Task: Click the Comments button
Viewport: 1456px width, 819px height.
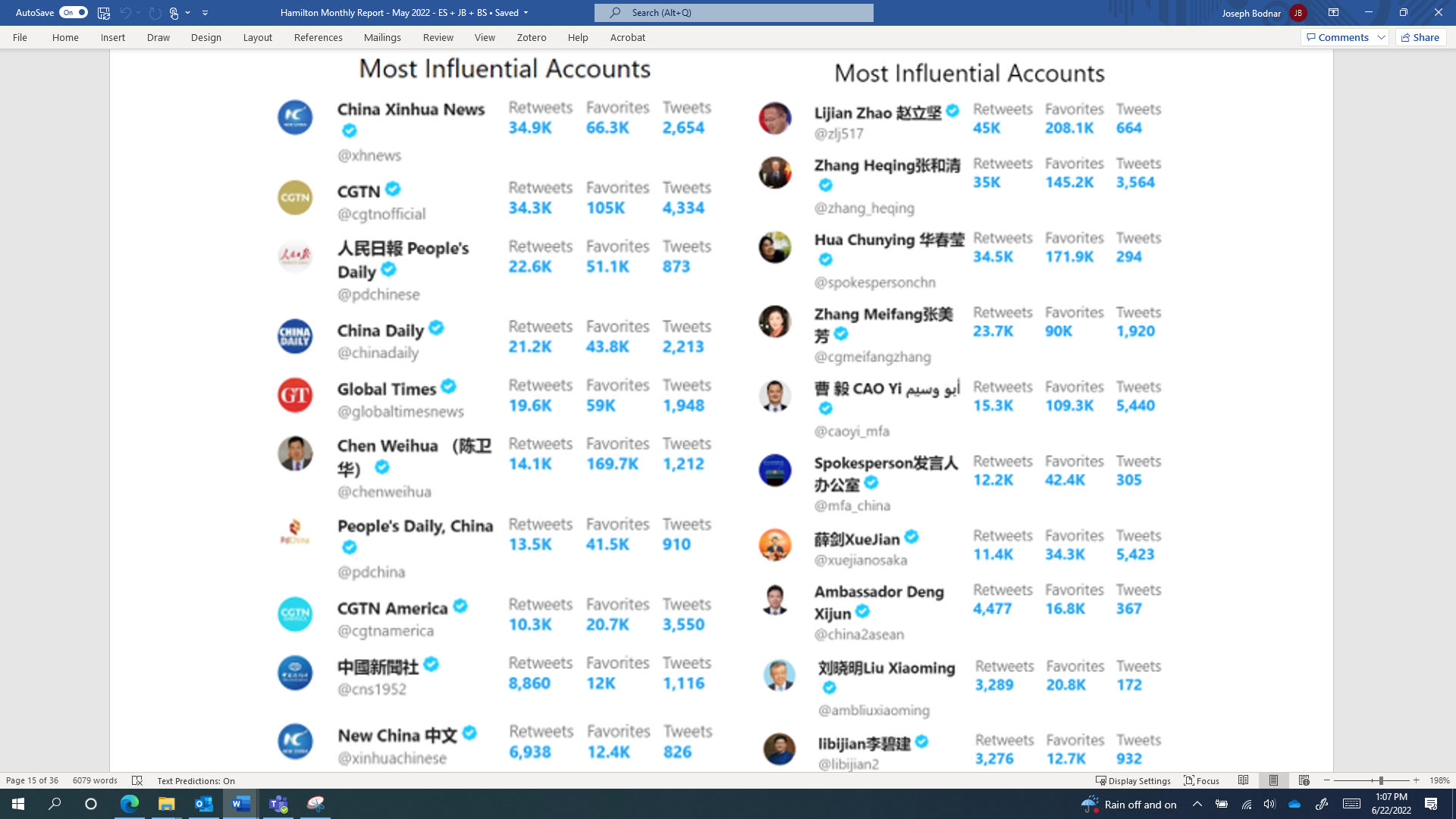Action: click(x=1338, y=37)
